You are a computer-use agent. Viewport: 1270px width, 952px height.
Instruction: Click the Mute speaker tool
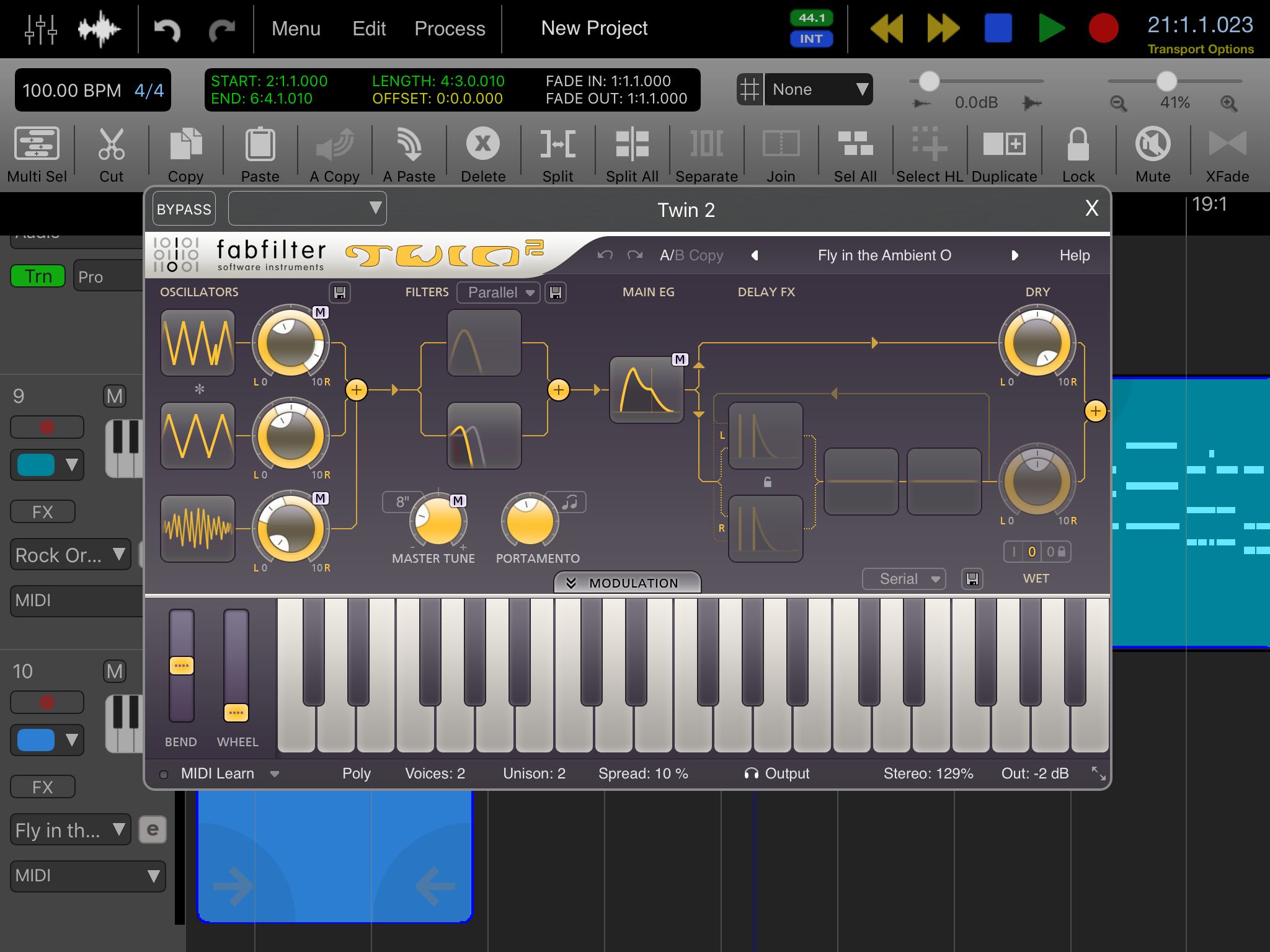tap(1153, 155)
